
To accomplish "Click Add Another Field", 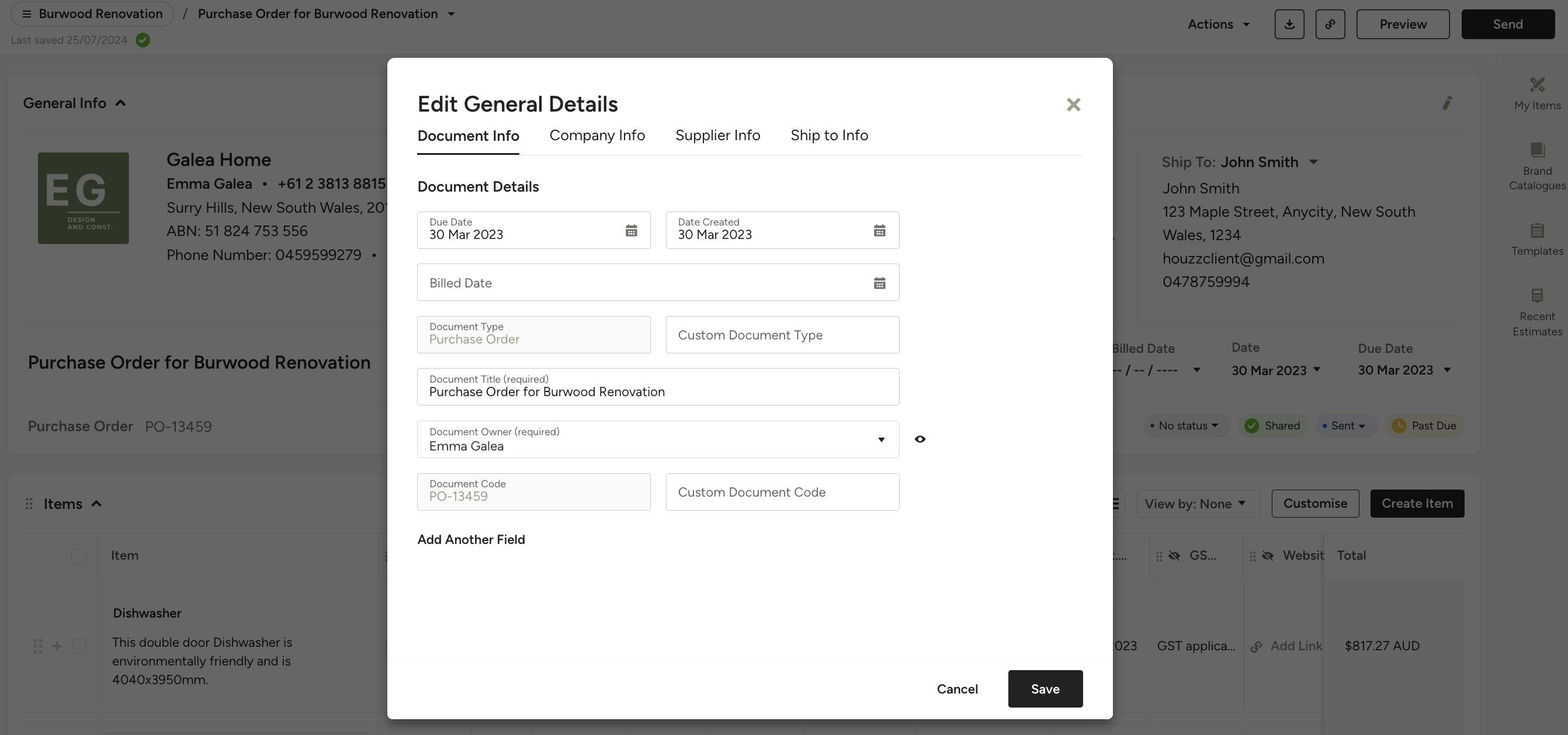I will tap(471, 539).
